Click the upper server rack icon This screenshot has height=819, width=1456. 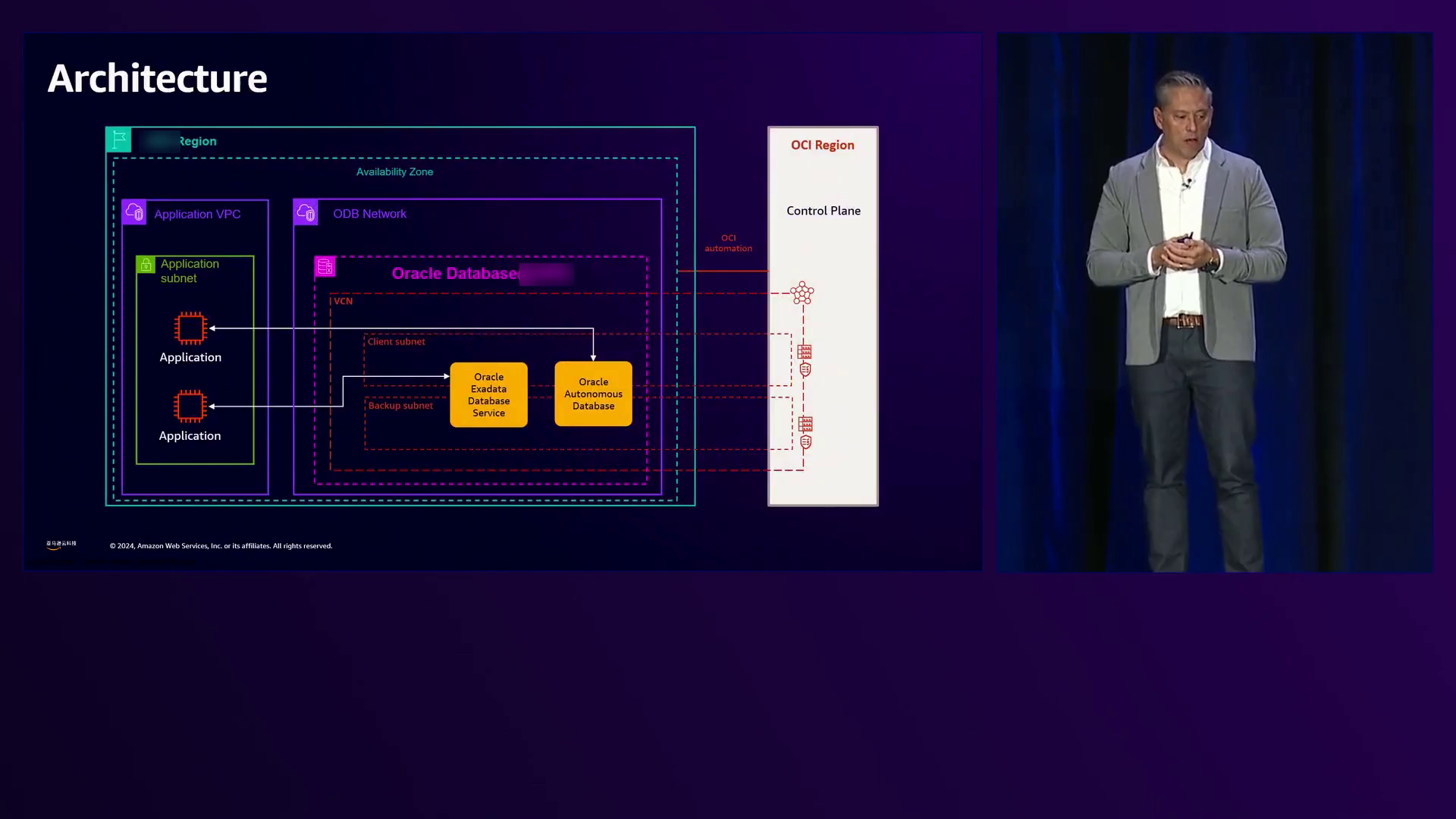coord(805,352)
